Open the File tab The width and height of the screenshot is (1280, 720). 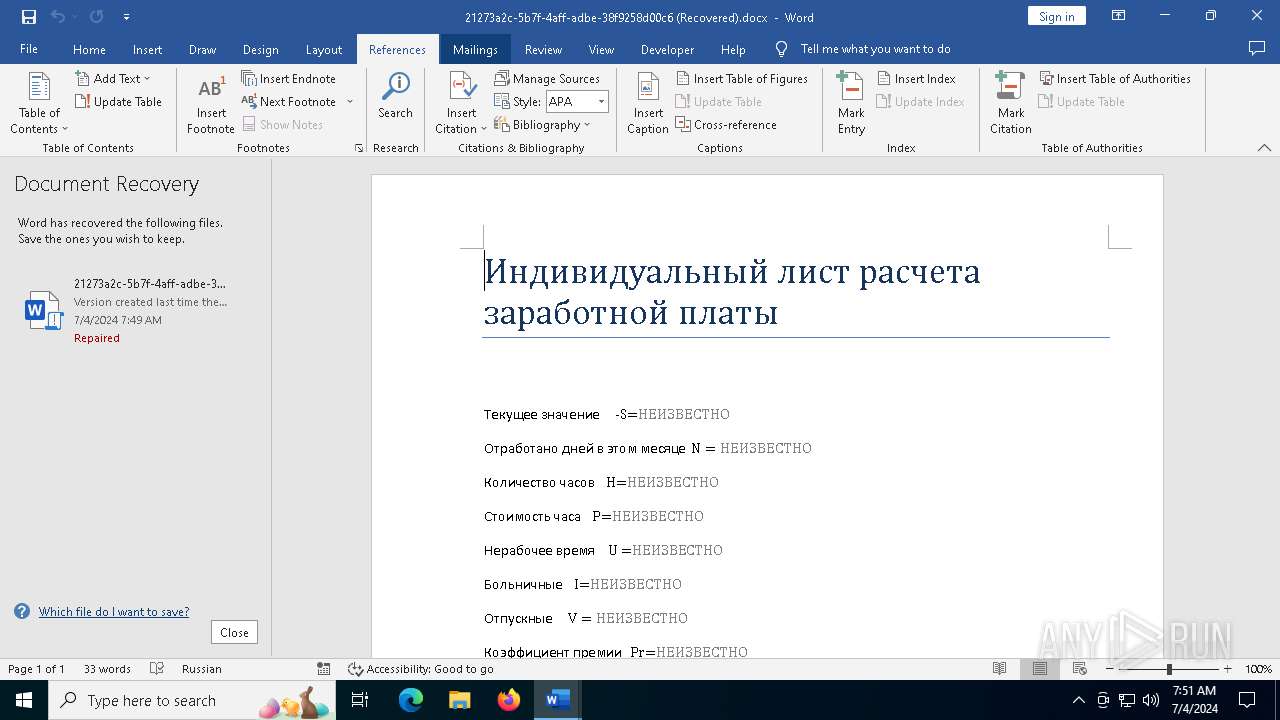tap(29, 49)
